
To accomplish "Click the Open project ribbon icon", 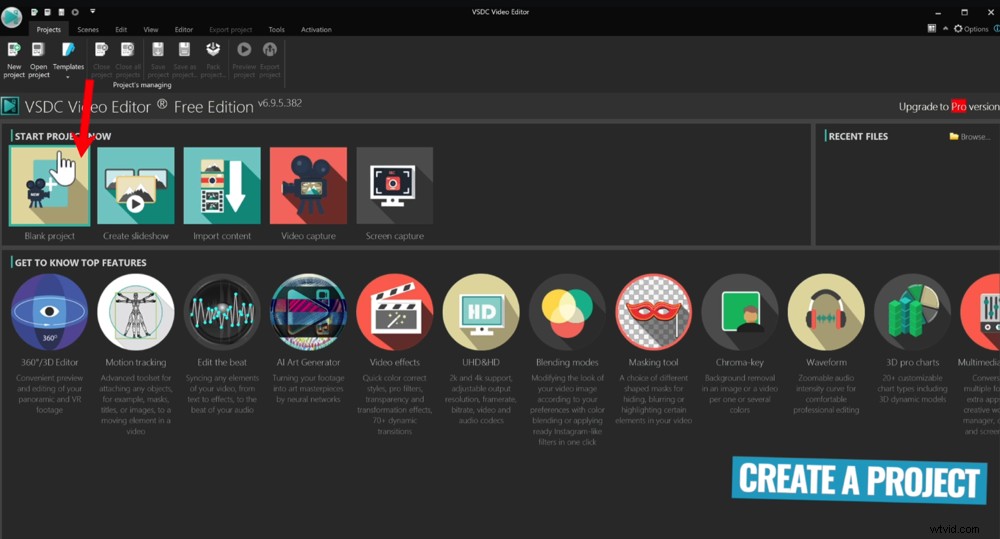I will pos(38,50).
